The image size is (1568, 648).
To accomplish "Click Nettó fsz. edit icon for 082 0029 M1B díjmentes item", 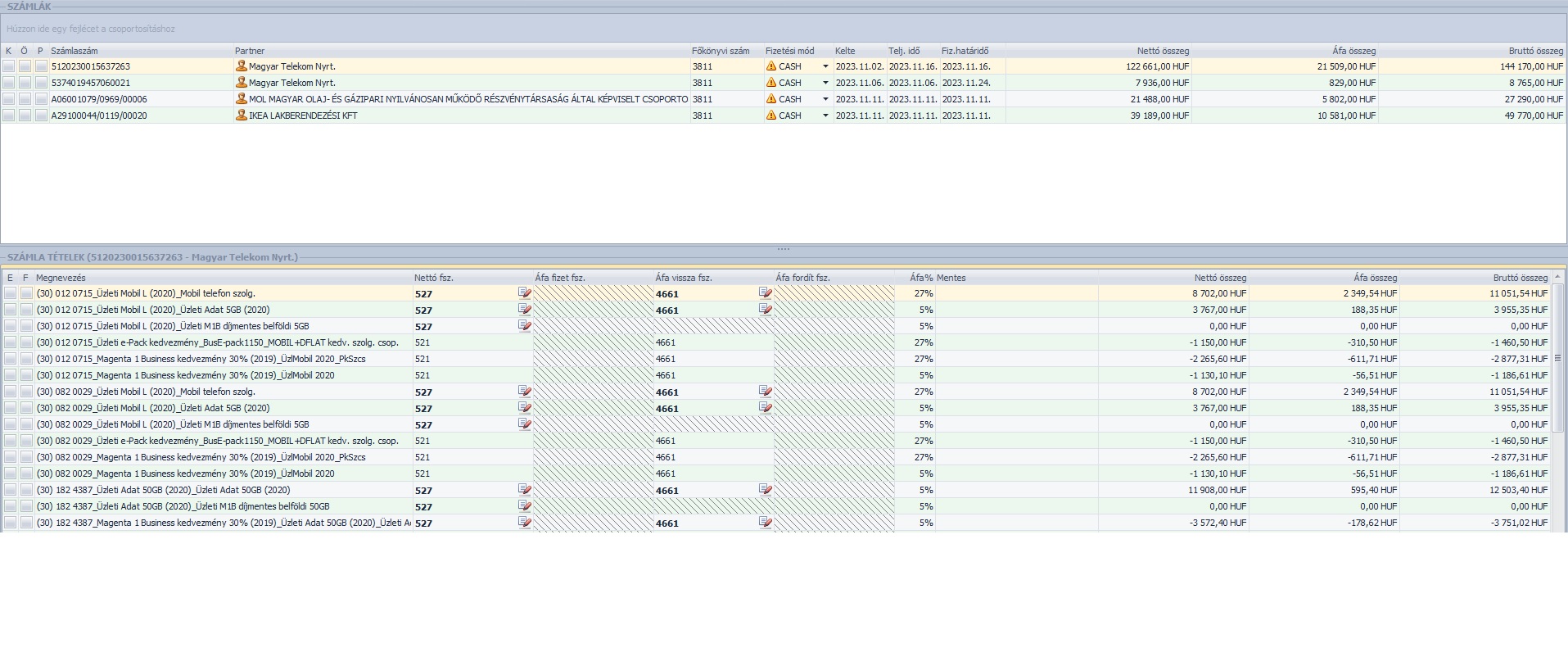I will (524, 424).
